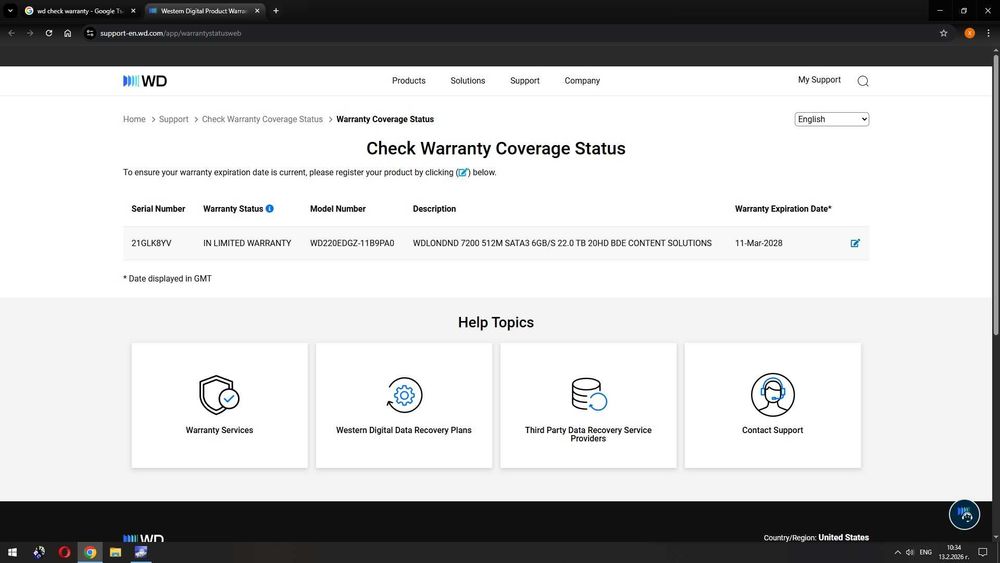Image resolution: width=1000 pixels, height=563 pixels.
Task: Open the site search magnifier icon
Action: (863, 81)
